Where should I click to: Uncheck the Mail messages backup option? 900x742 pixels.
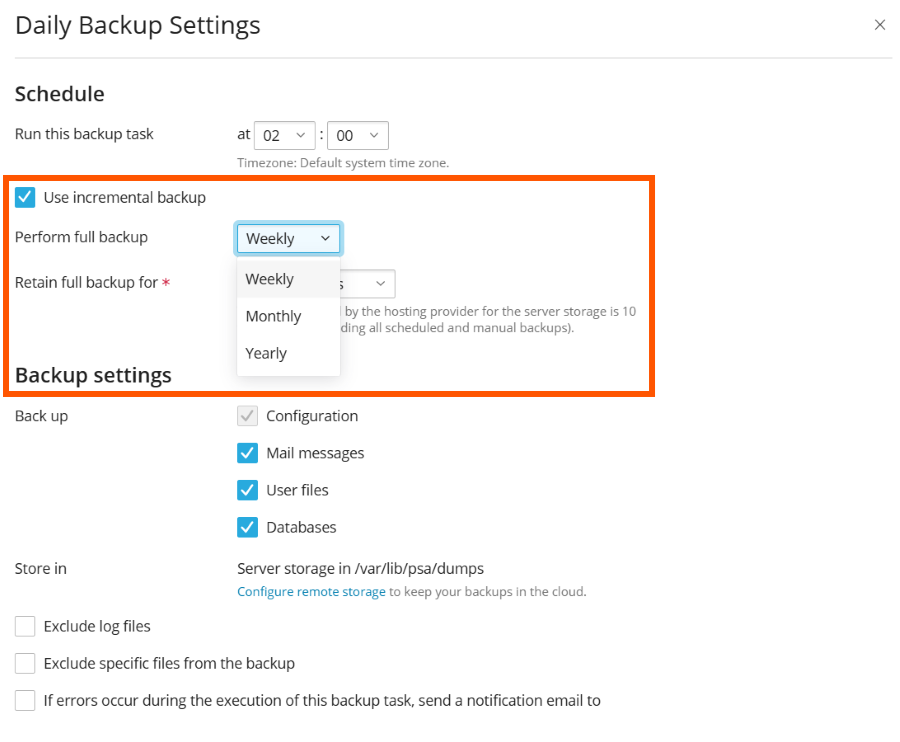point(247,453)
